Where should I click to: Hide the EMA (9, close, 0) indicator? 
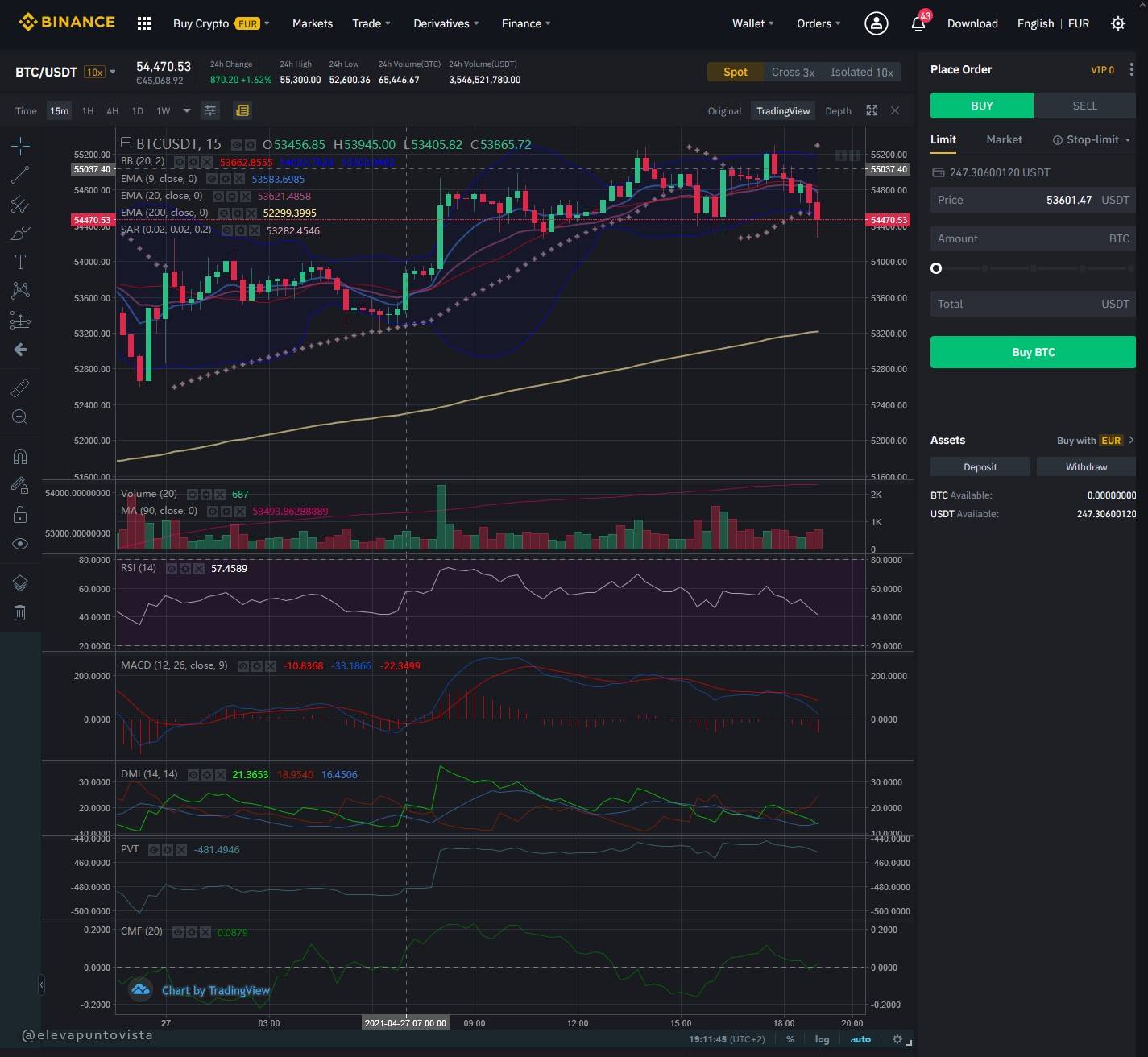click(x=211, y=180)
